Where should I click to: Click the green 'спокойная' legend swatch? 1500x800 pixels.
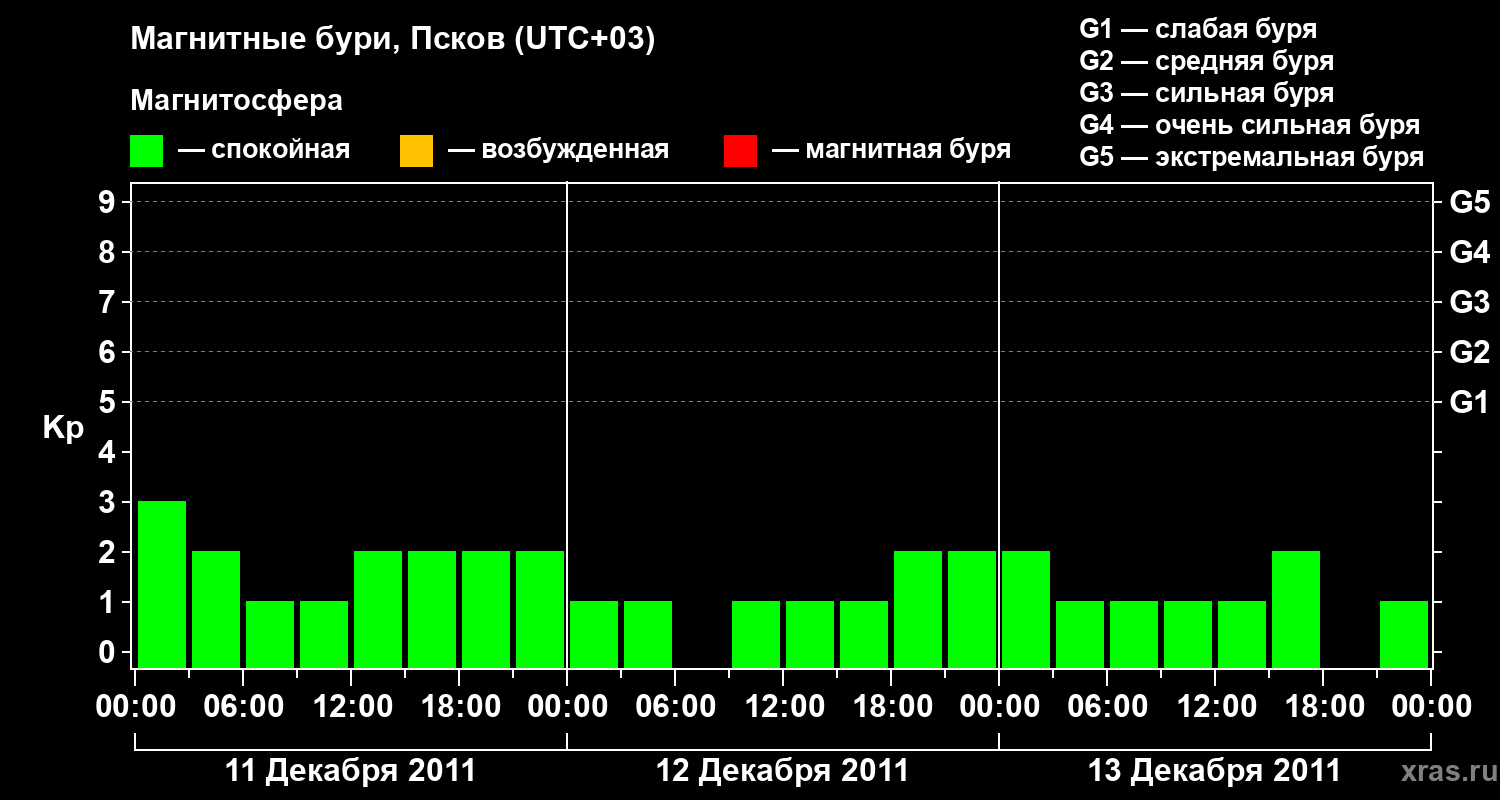coord(147,151)
